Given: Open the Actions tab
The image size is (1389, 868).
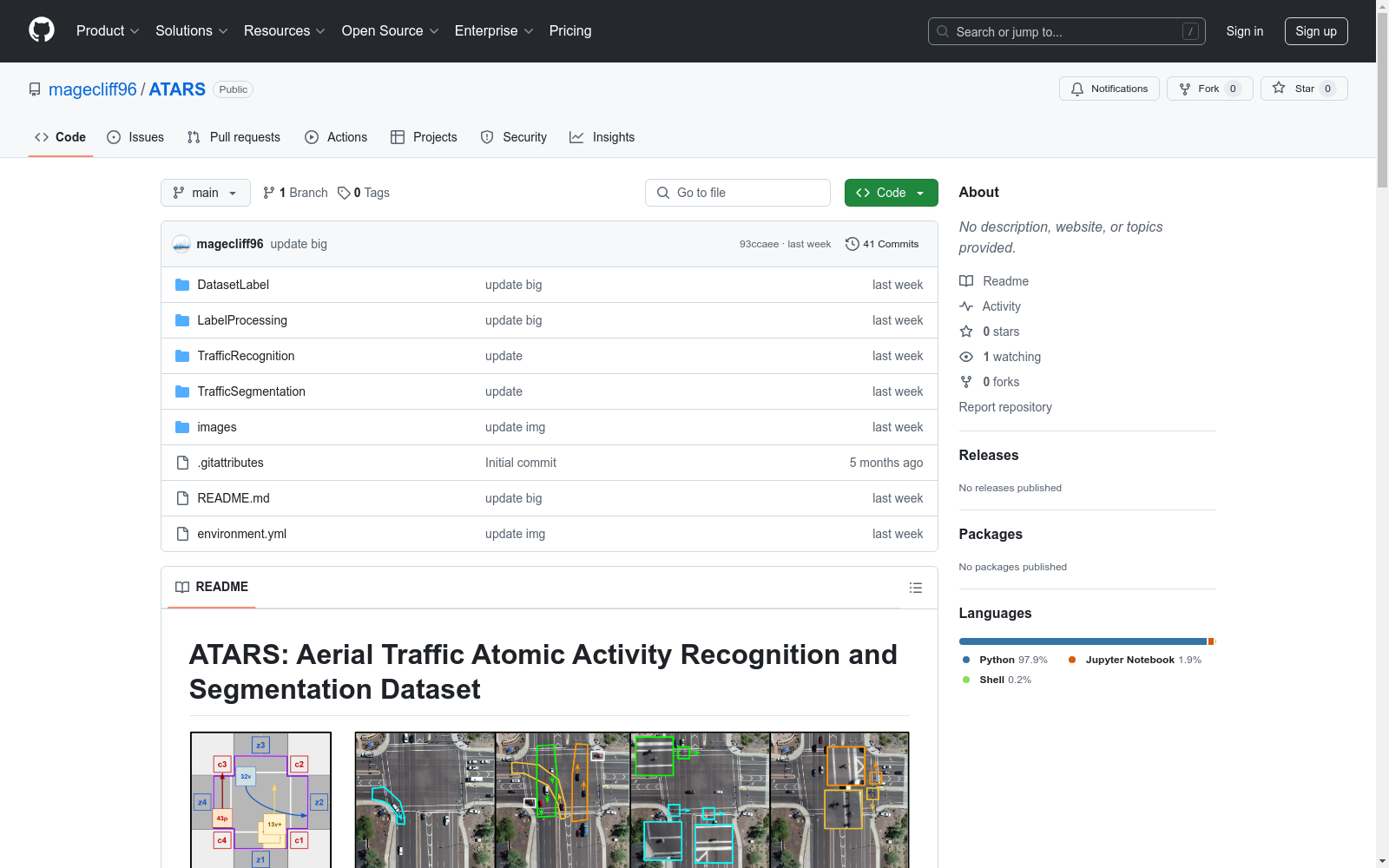Looking at the screenshot, I should click(336, 137).
